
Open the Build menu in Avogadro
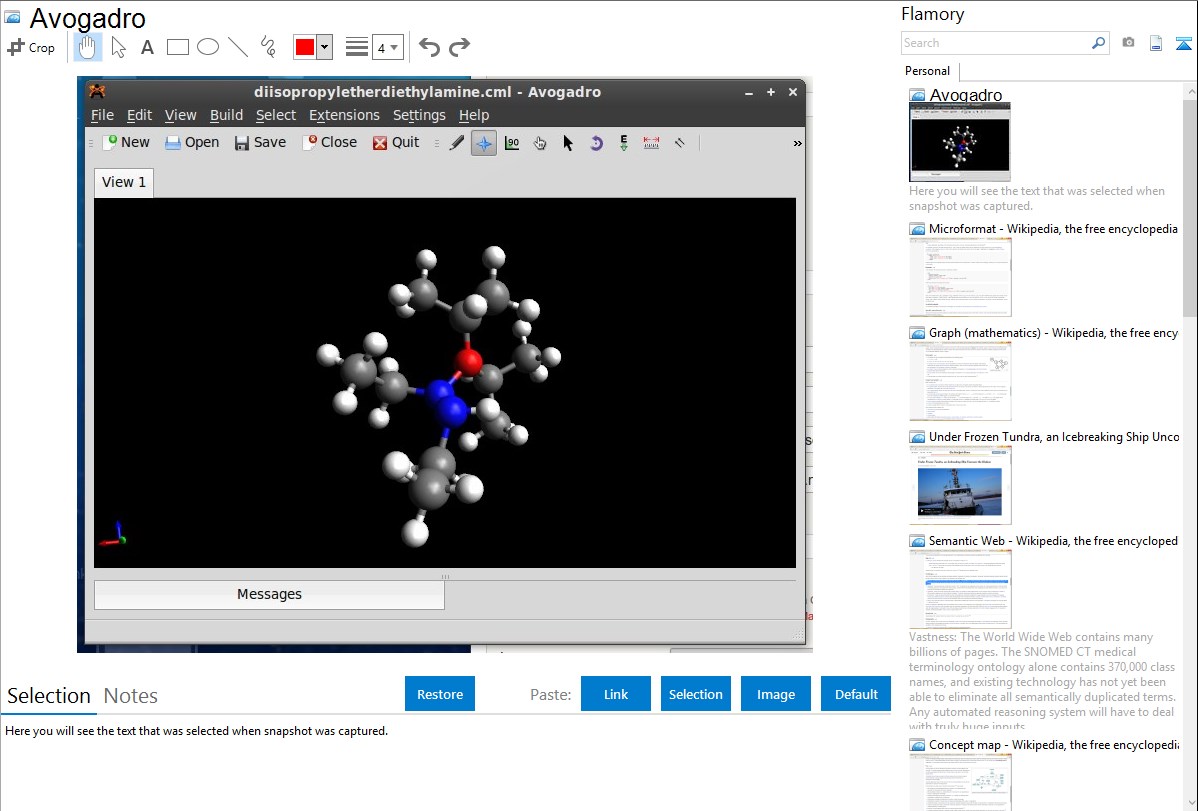[x=226, y=115]
